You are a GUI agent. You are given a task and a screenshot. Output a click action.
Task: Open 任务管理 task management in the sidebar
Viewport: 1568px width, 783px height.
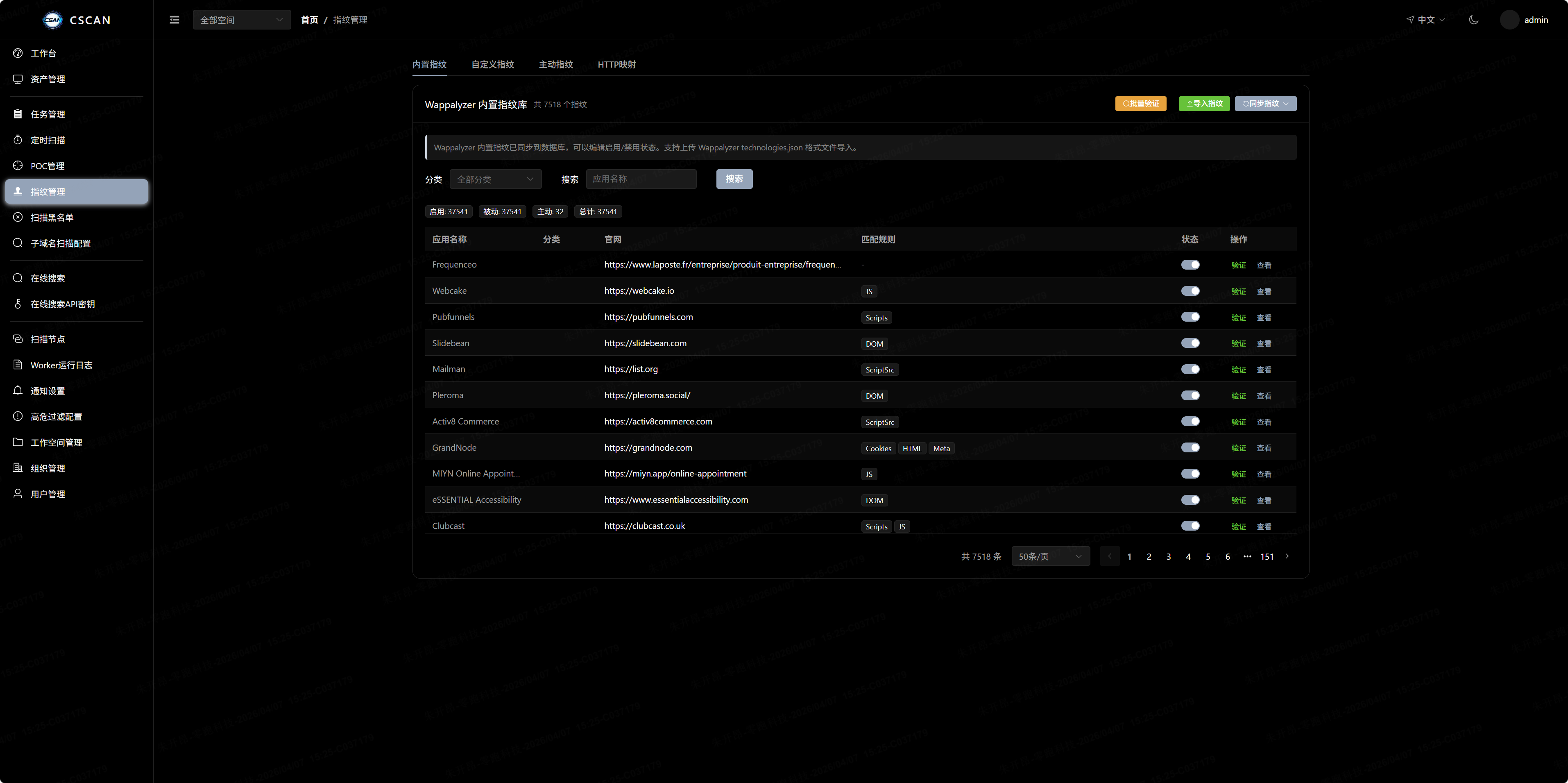point(77,114)
